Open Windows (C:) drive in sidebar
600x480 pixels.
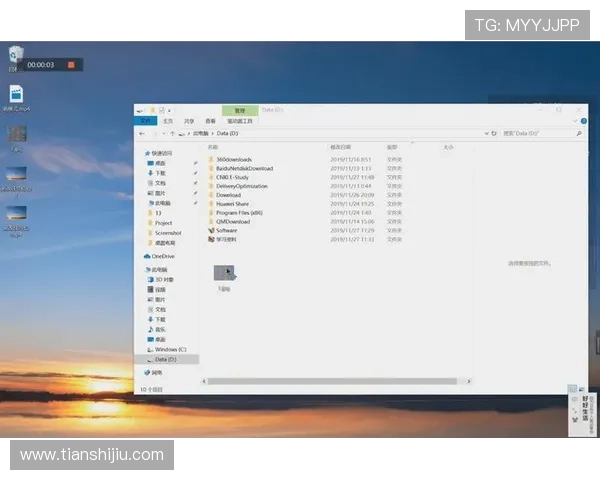click(169, 349)
